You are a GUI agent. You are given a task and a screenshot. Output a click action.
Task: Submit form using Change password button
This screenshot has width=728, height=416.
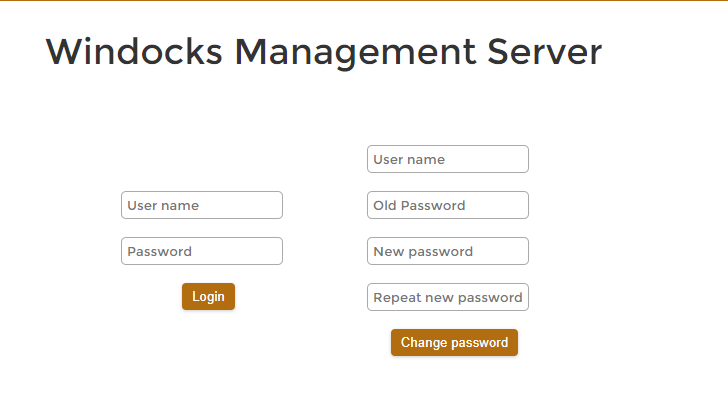click(x=454, y=343)
